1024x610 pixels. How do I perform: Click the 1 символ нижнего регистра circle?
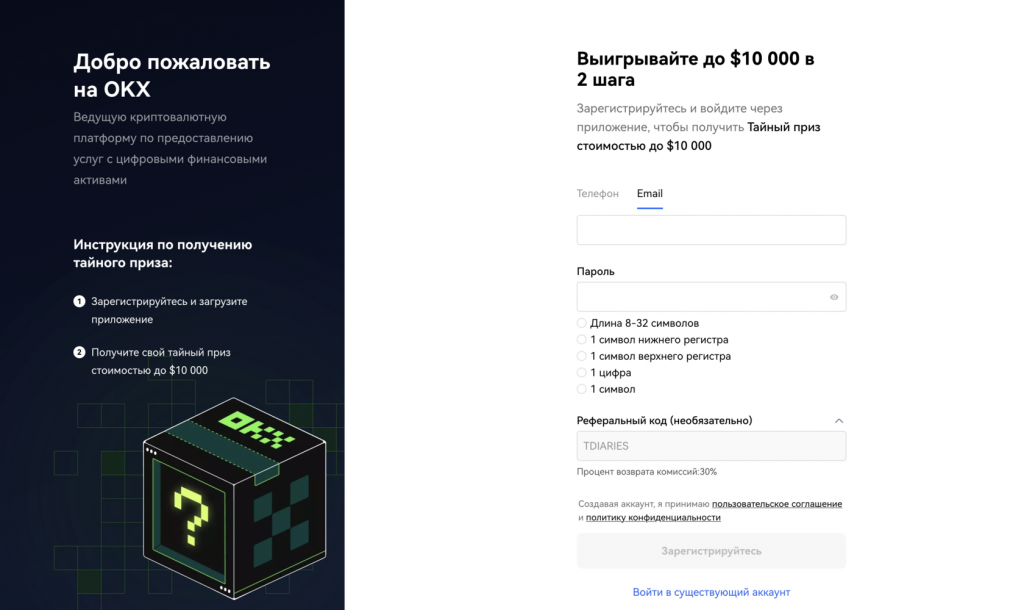click(582, 340)
